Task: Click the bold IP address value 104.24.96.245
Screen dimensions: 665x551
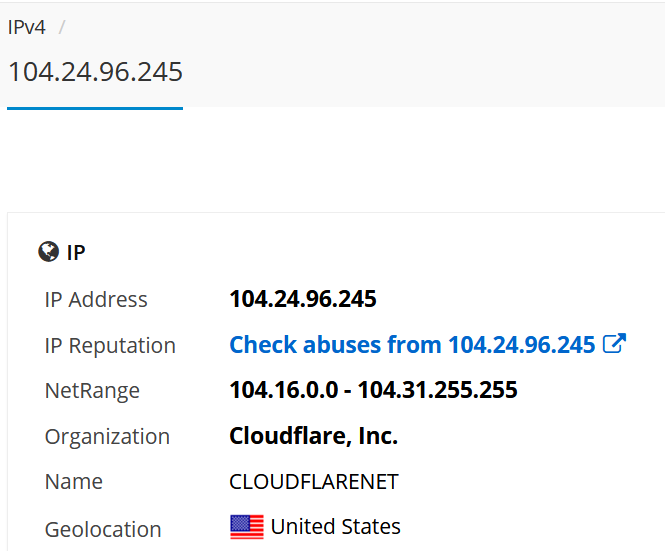Action: 303,299
